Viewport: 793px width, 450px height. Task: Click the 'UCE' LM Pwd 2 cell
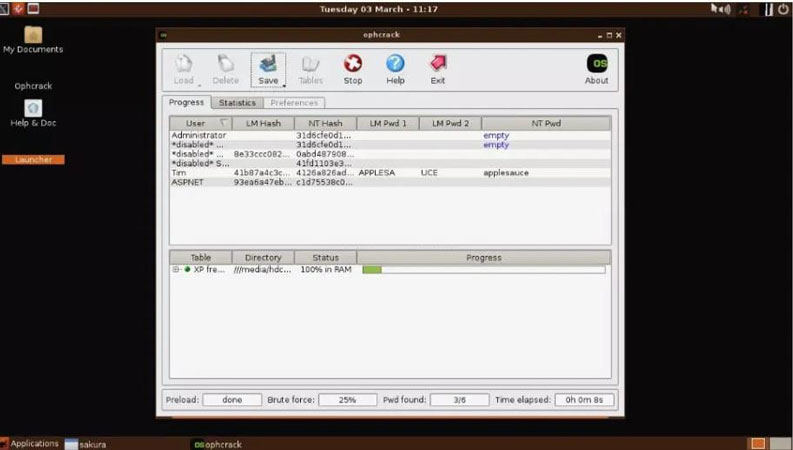[x=429, y=173]
